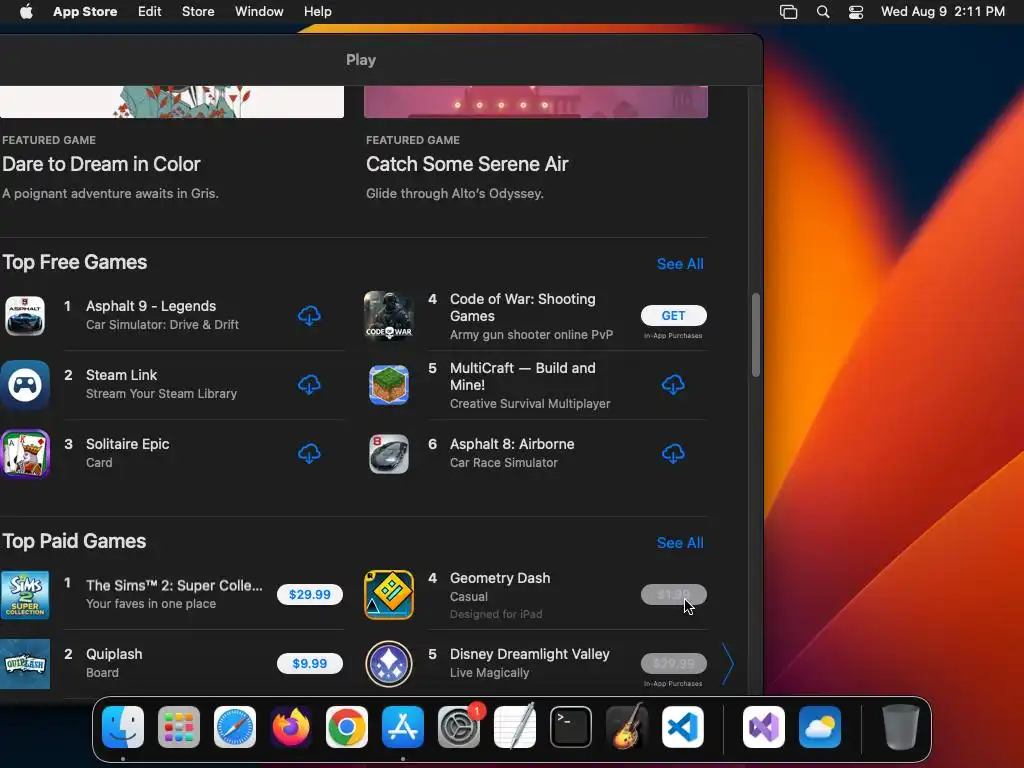Launch Google Chrome from the Dock
1024x768 pixels.
coord(347,727)
